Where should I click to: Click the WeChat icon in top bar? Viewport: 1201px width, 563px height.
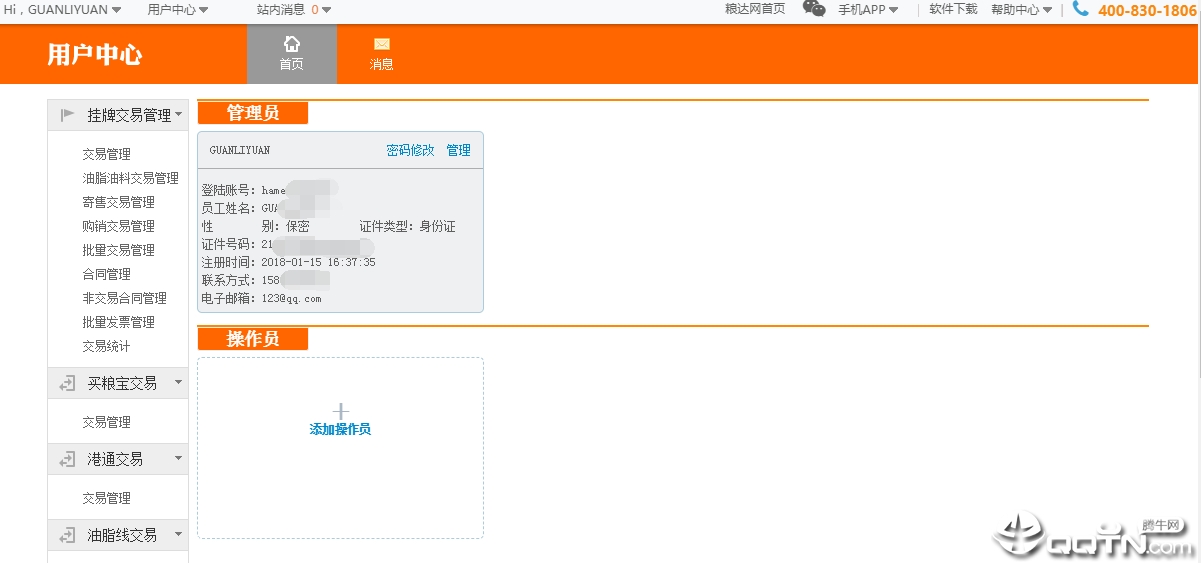(814, 9)
